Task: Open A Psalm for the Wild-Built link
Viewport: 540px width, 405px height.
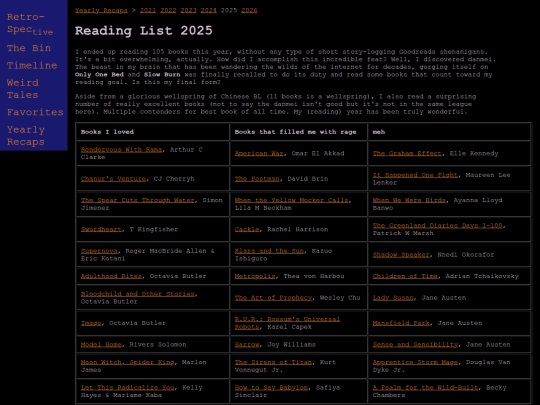Action: pos(425,388)
